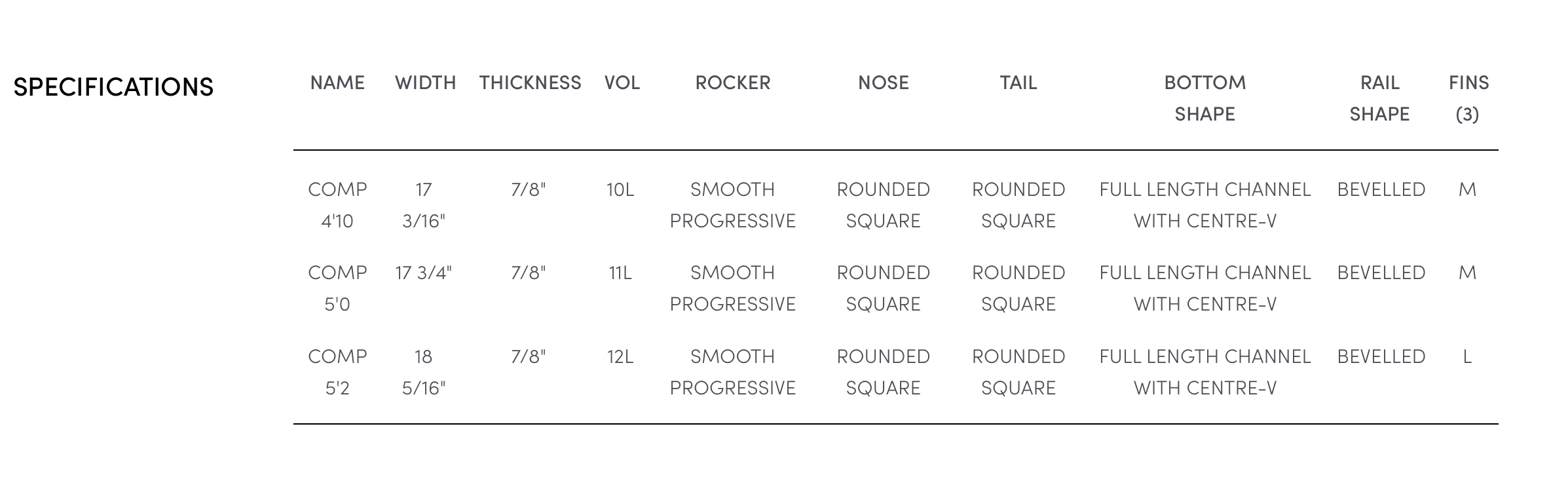Click the NOSE column header
Viewport: 1568px width, 477px height.
(883, 83)
